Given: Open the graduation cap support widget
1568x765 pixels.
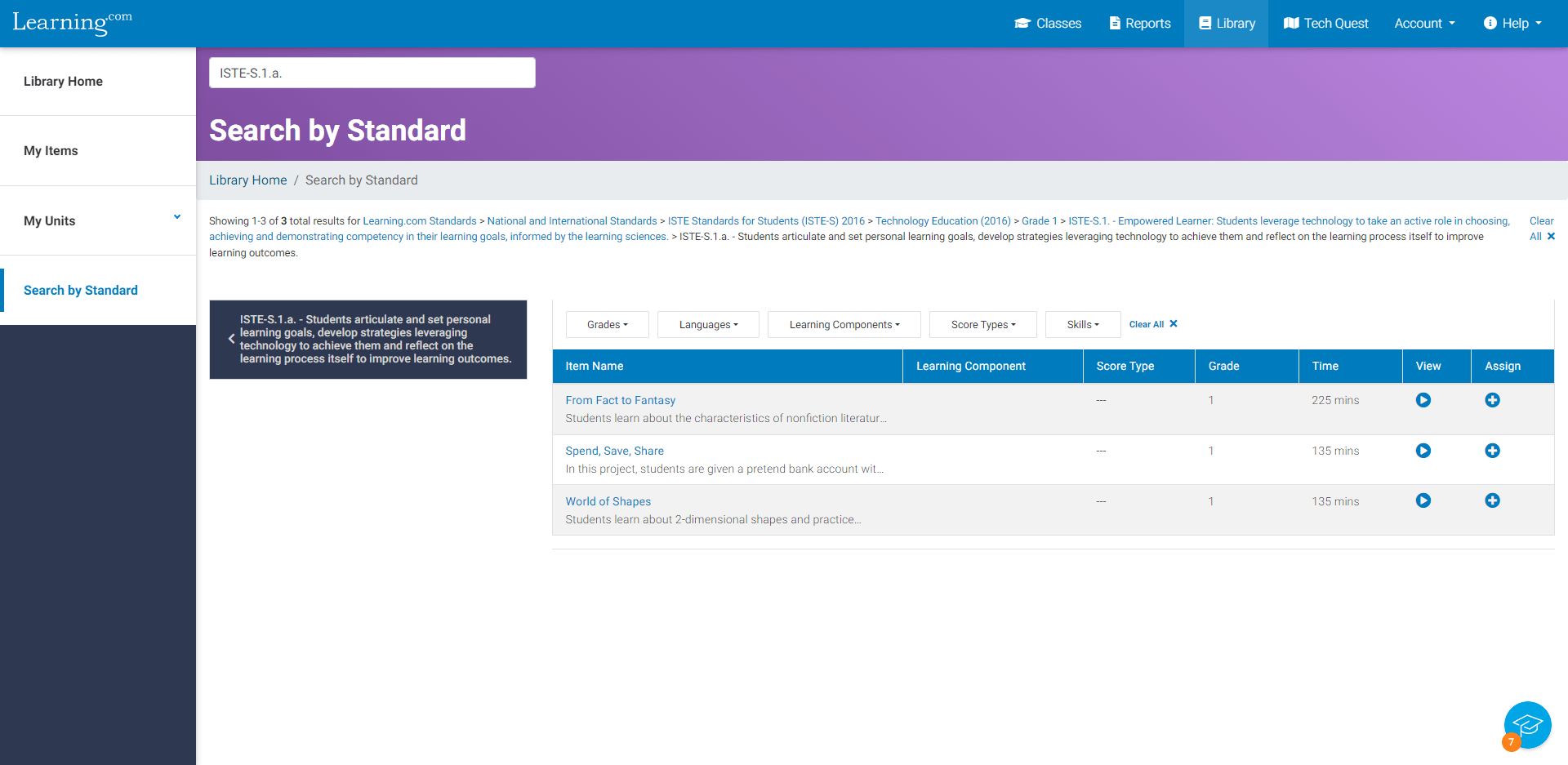Looking at the screenshot, I should click(1526, 725).
